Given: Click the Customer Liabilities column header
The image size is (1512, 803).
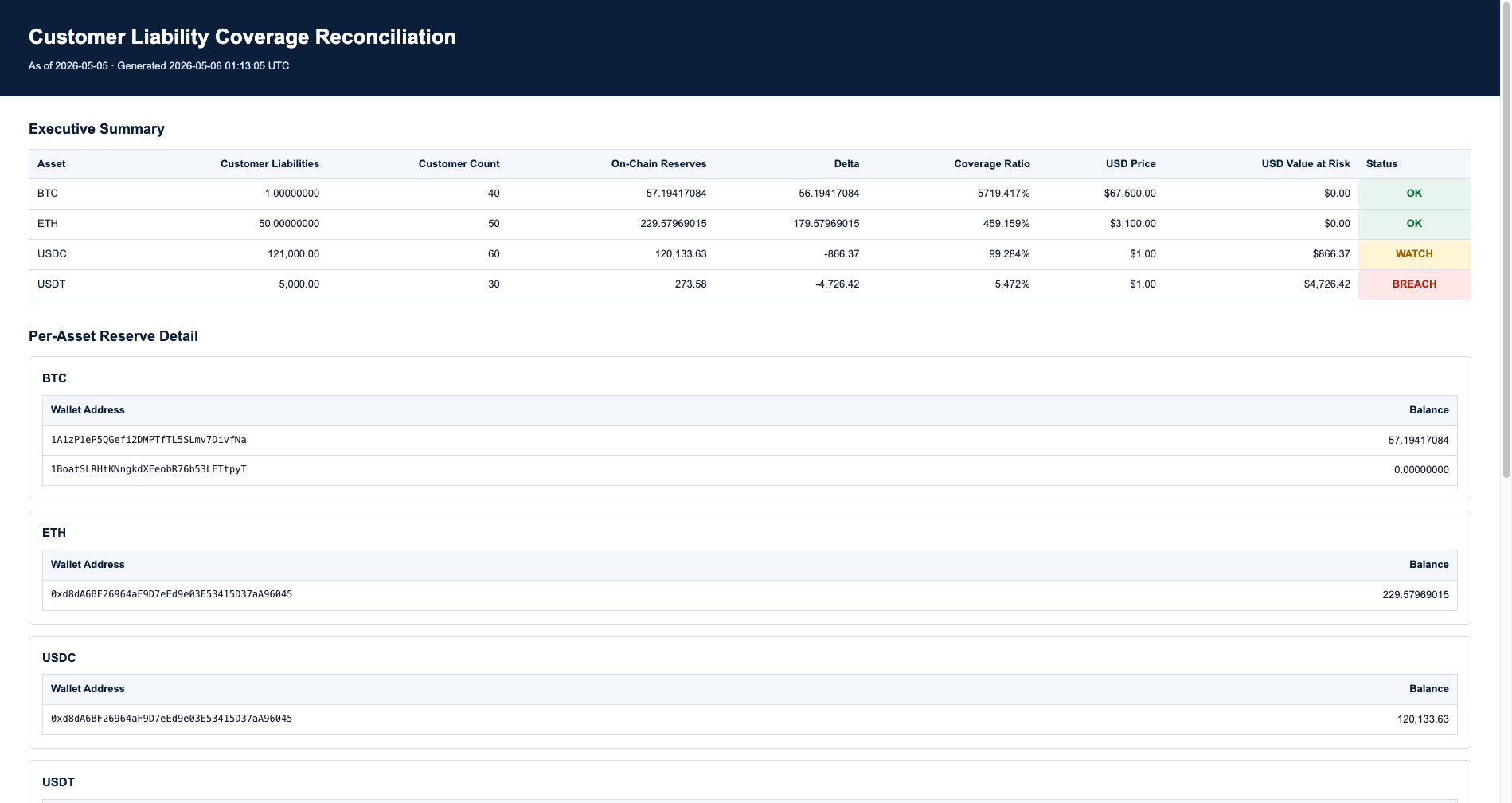Looking at the screenshot, I should [x=270, y=164].
